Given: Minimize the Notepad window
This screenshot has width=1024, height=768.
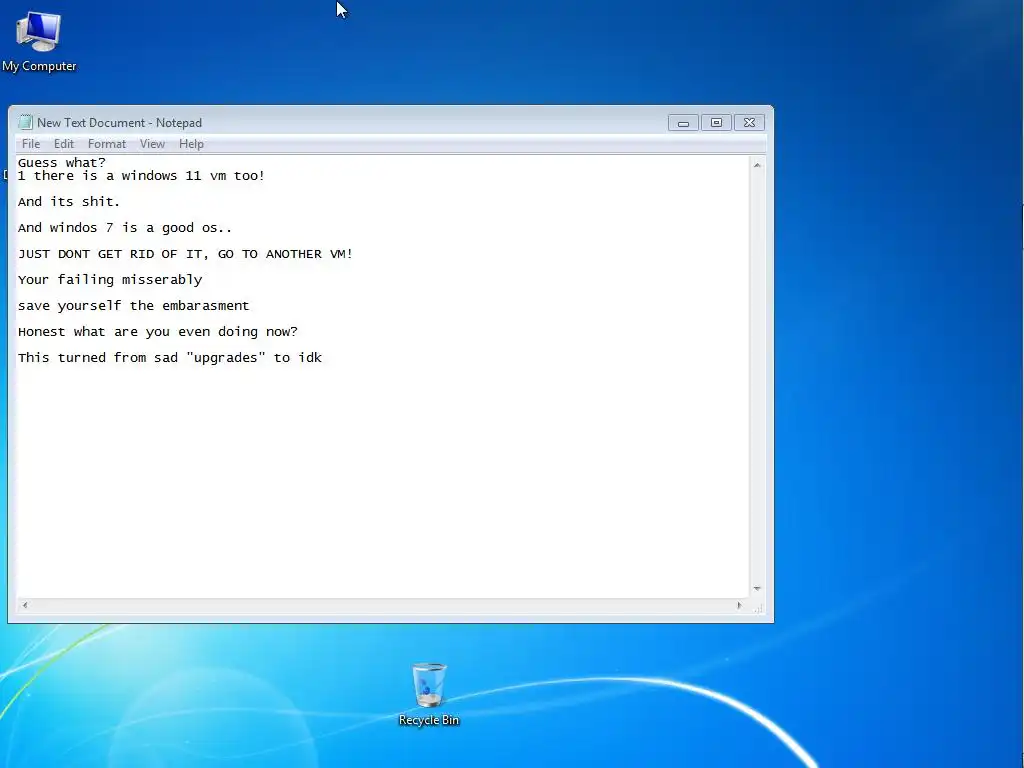Looking at the screenshot, I should point(683,123).
